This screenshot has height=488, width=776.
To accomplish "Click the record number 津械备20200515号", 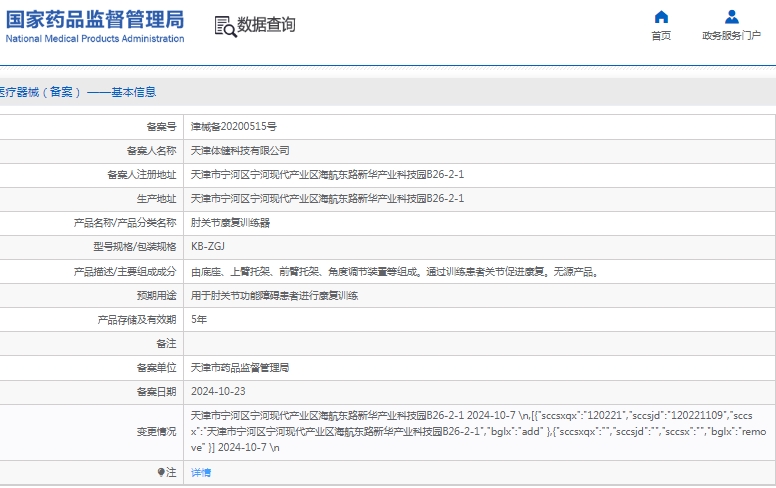I will 234,127.
